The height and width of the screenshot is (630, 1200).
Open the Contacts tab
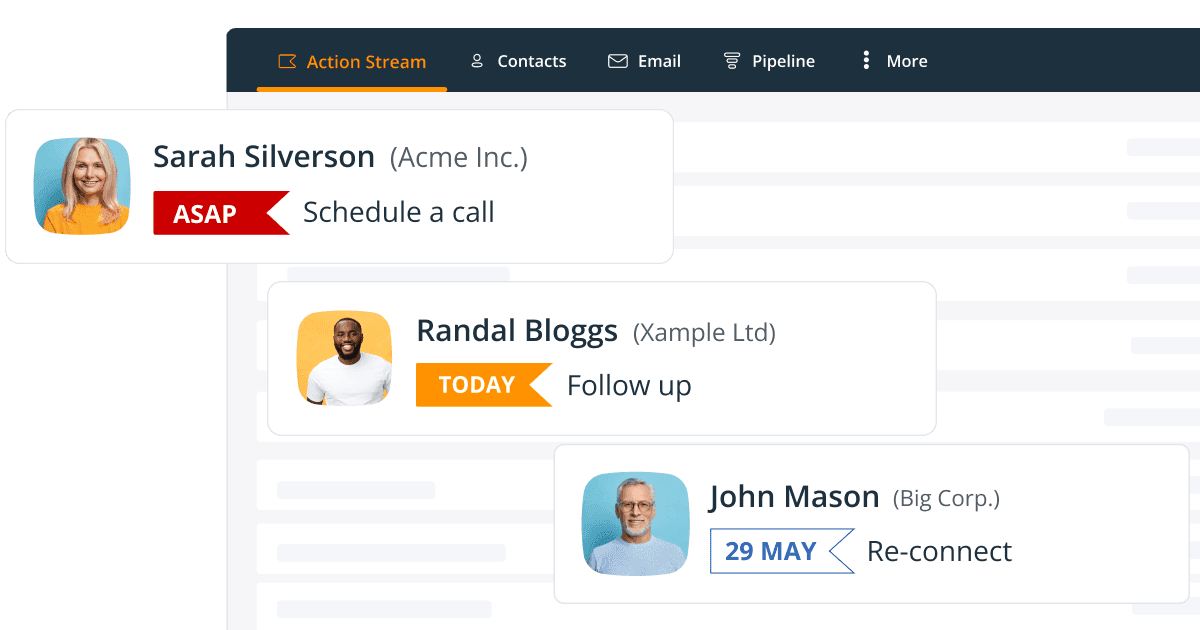(532, 62)
